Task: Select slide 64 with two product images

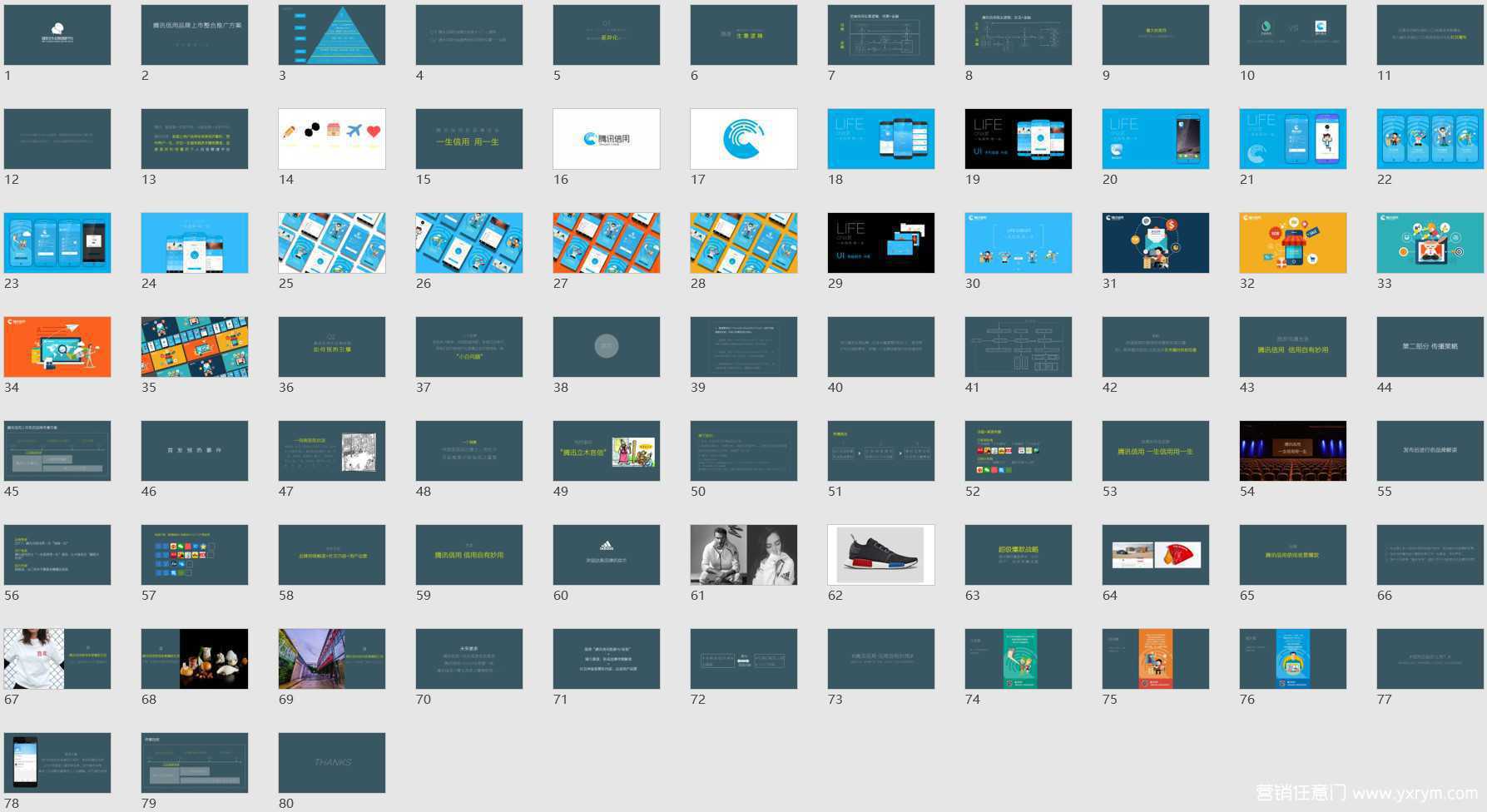Action: pos(1156,555)
